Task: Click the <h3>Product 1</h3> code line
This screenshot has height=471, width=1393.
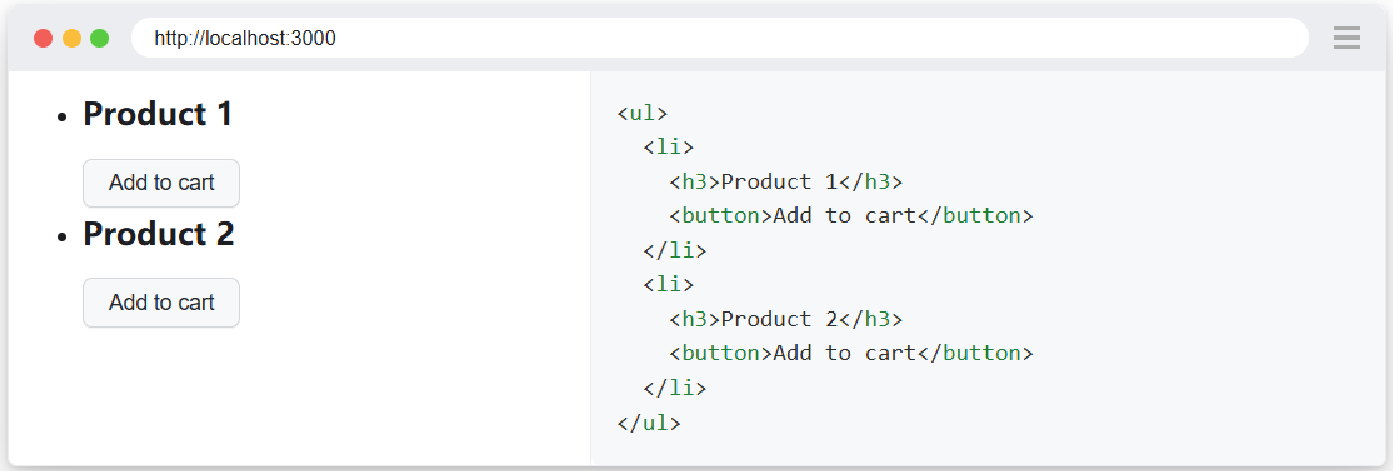Action: 786,182
